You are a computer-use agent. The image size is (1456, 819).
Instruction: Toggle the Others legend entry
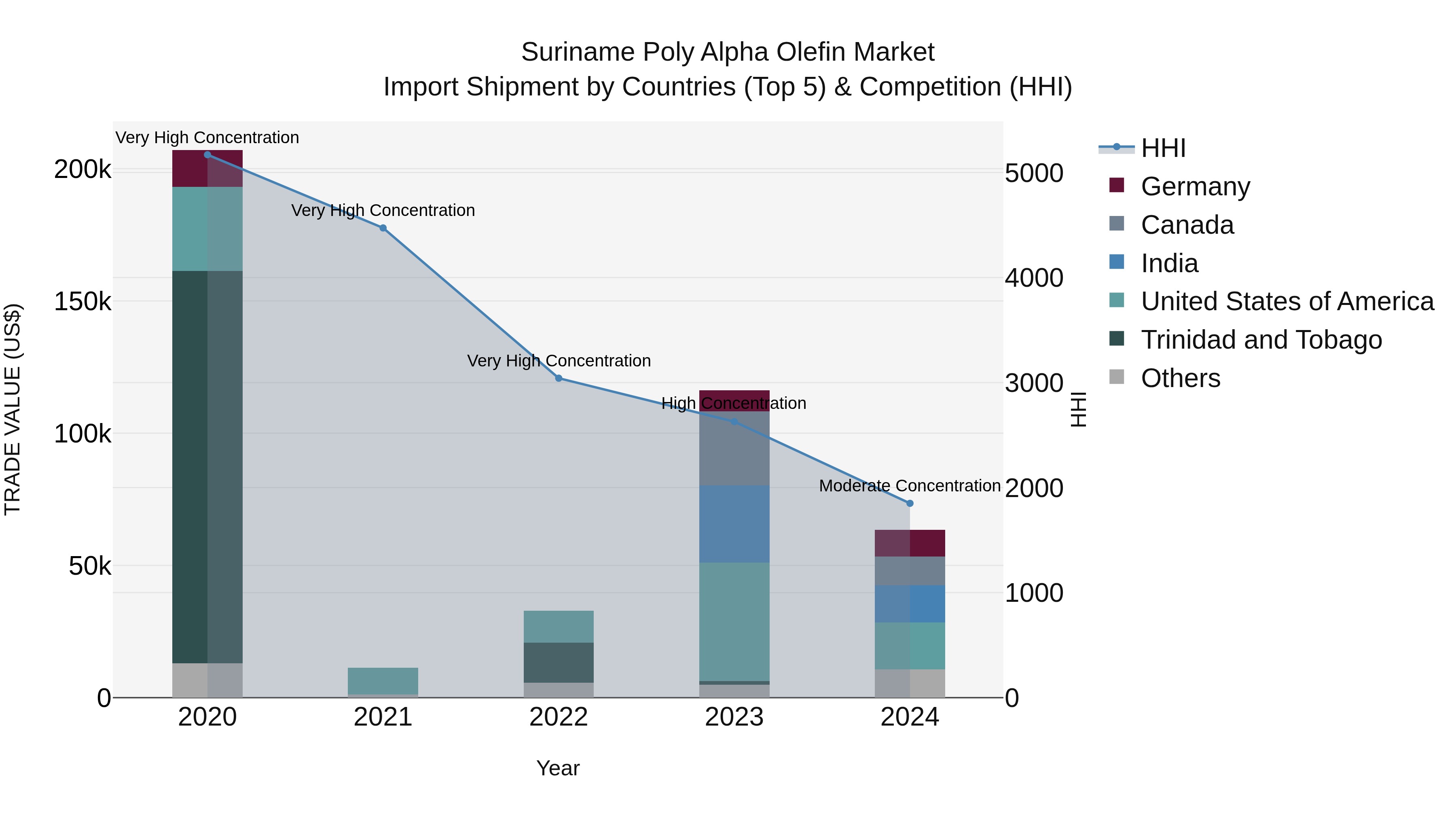pos(1164,378)
